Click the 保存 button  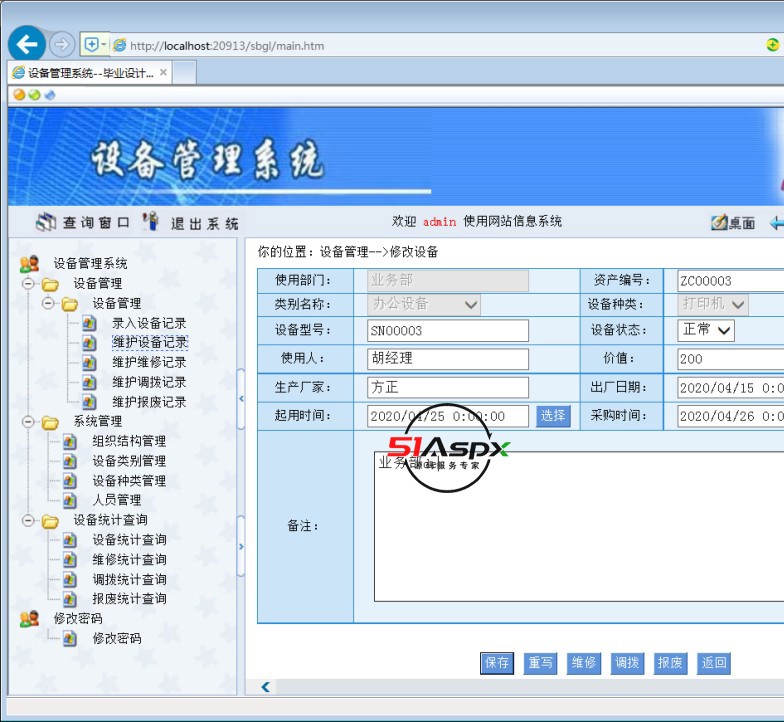[497, 663]
